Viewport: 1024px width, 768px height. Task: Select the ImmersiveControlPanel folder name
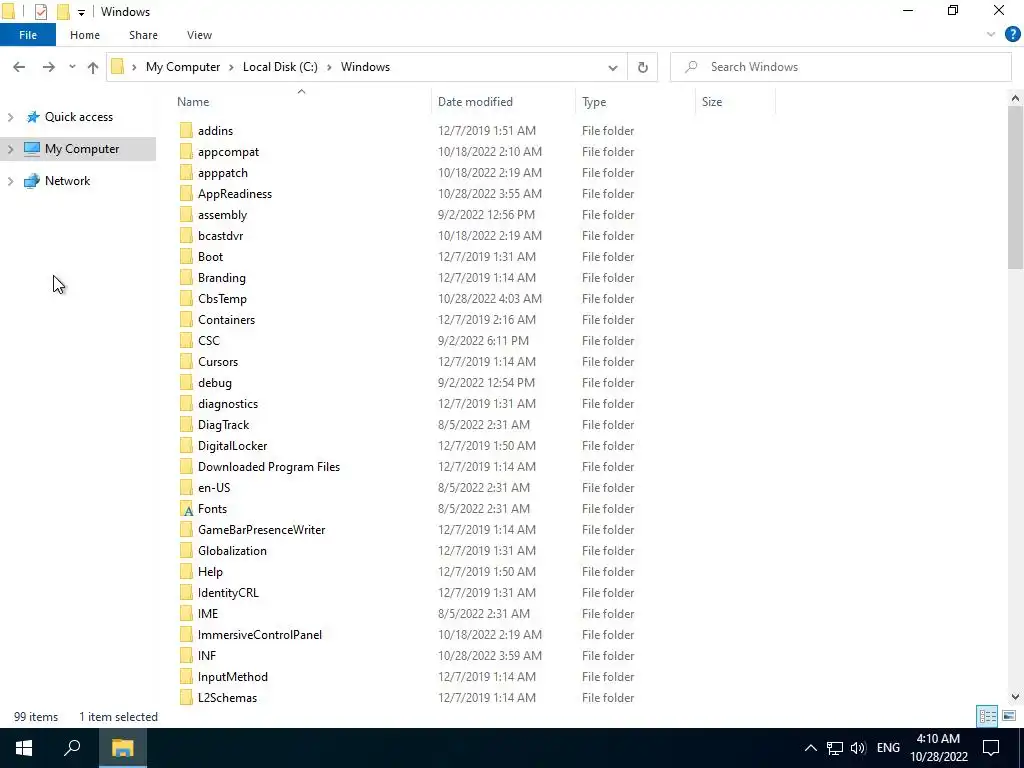[259, 635]
